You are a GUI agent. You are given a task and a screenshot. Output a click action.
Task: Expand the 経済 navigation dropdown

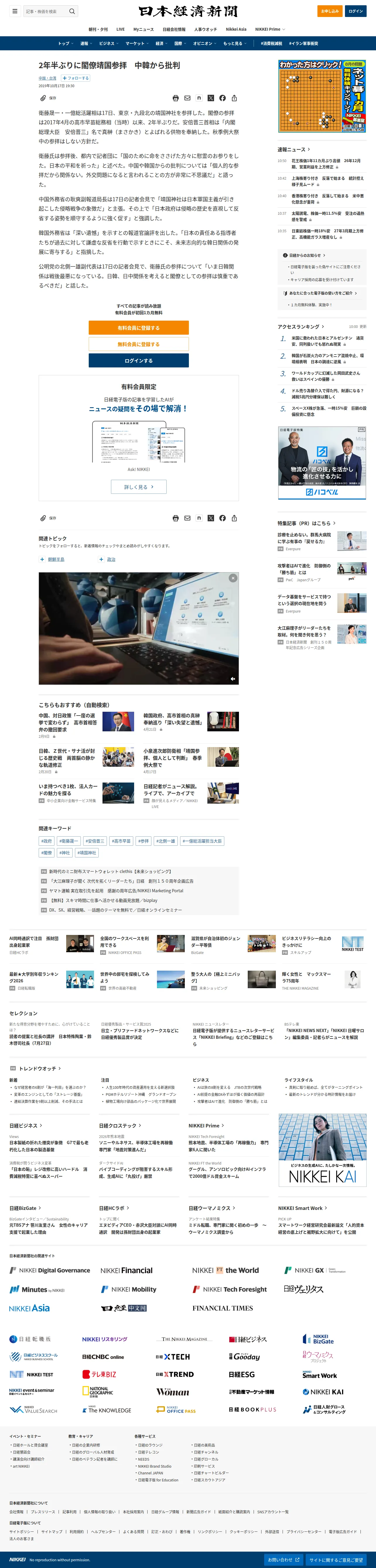click(x=161, y=44)
